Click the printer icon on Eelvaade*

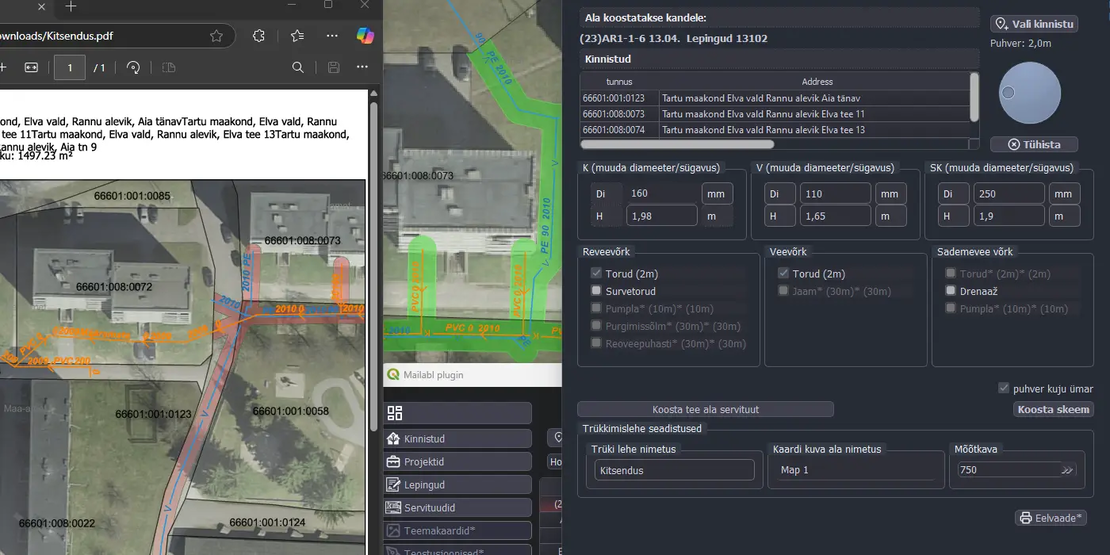1026,518
